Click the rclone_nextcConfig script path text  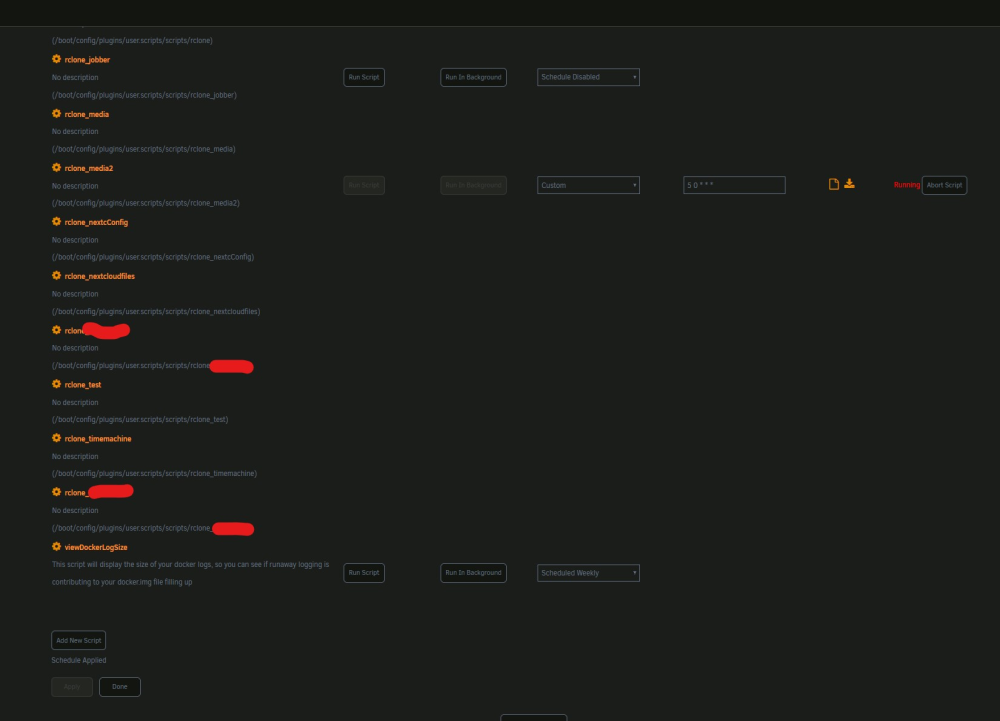click(153, 257)
